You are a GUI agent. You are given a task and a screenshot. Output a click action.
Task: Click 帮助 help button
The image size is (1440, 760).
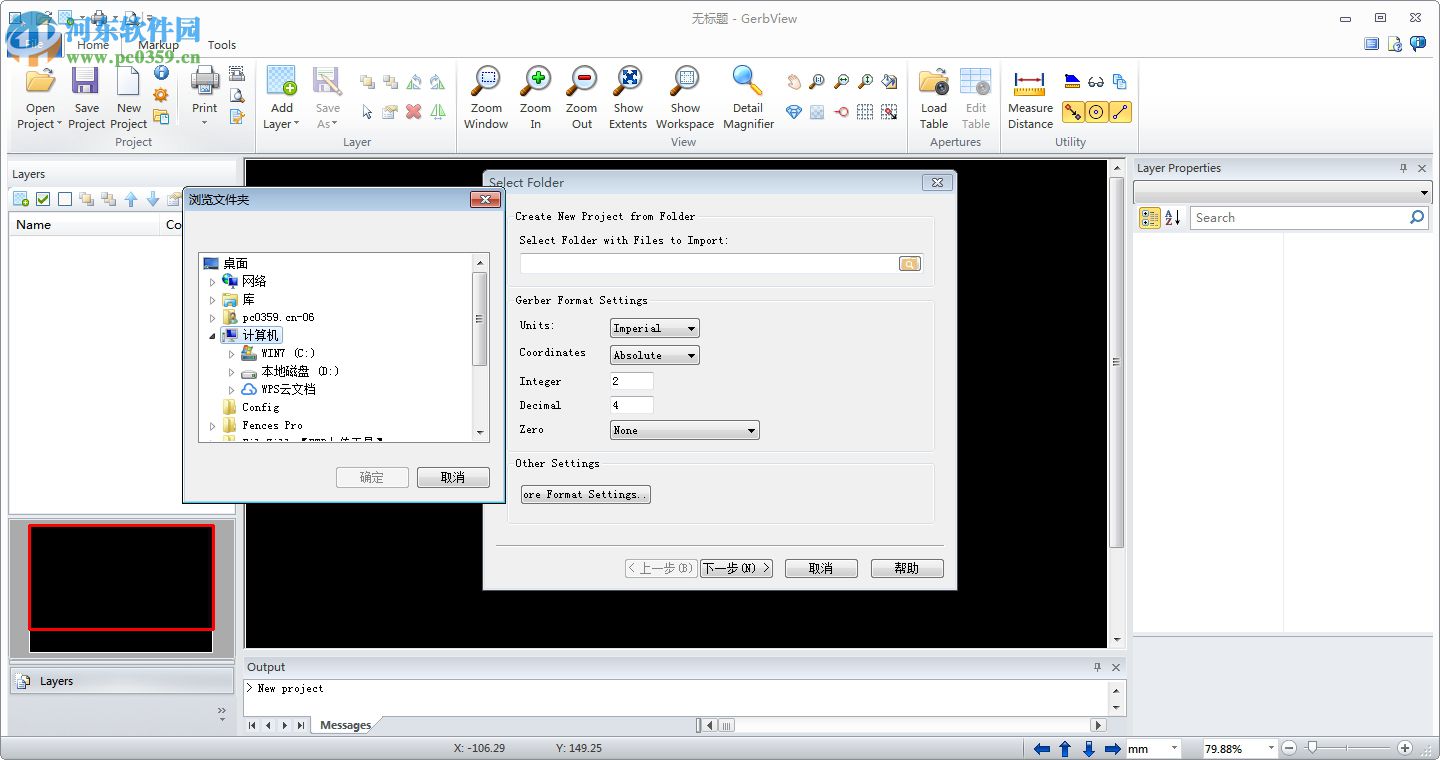(x=907, y=568)
